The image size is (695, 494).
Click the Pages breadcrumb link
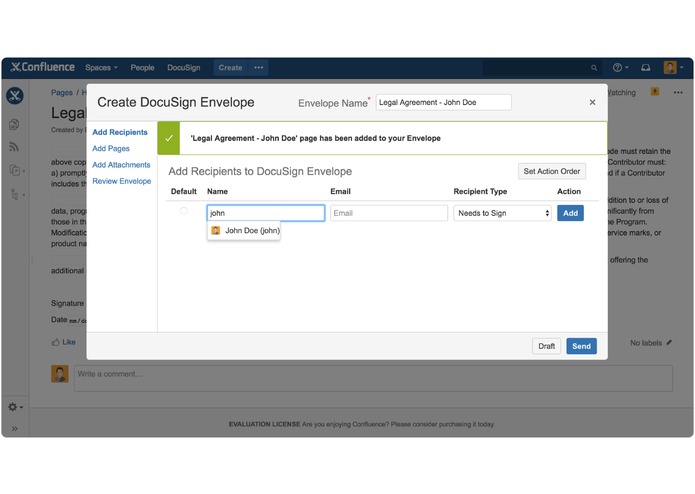(62, 93)
